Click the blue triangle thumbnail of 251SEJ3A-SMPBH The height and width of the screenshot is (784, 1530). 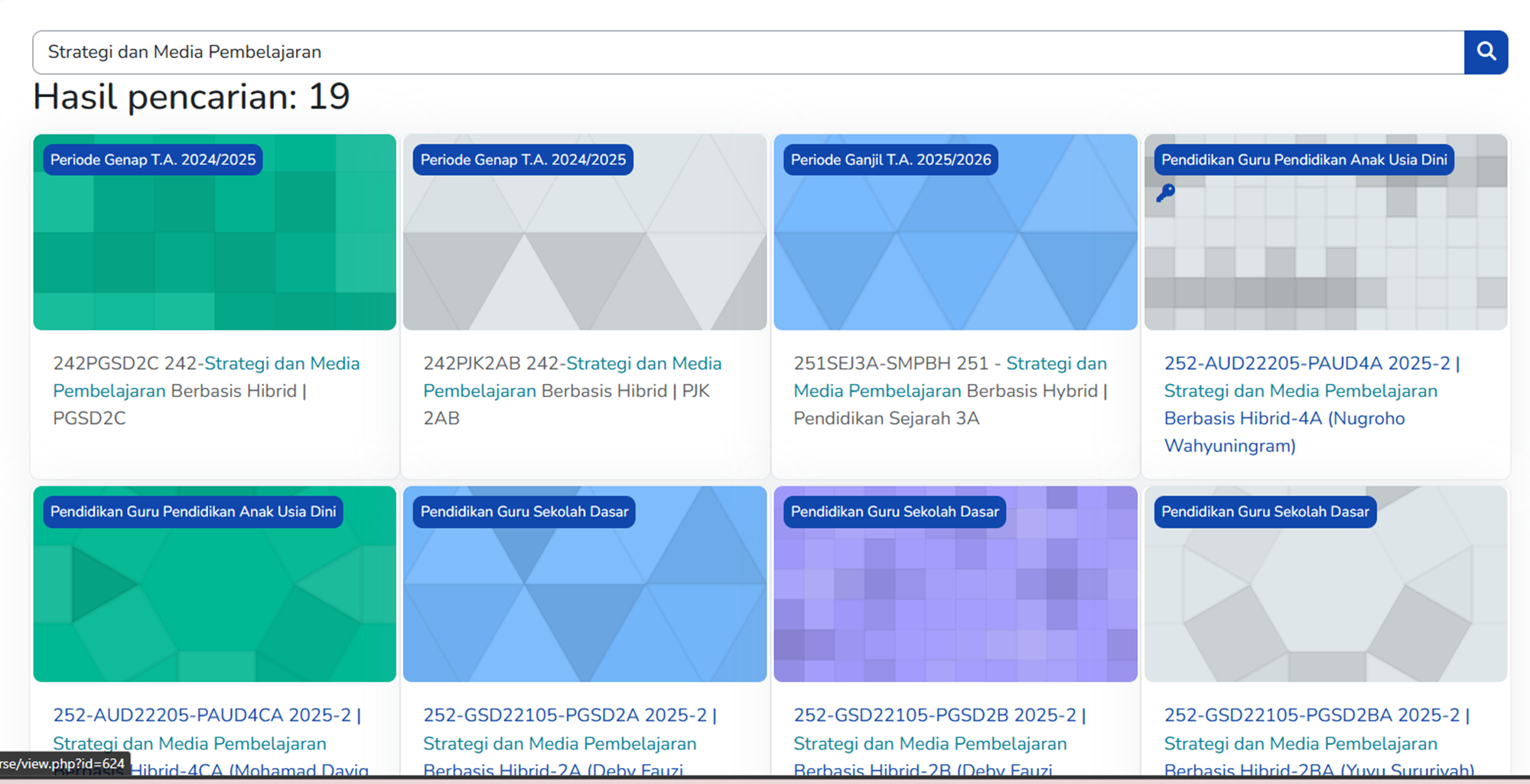955,252
